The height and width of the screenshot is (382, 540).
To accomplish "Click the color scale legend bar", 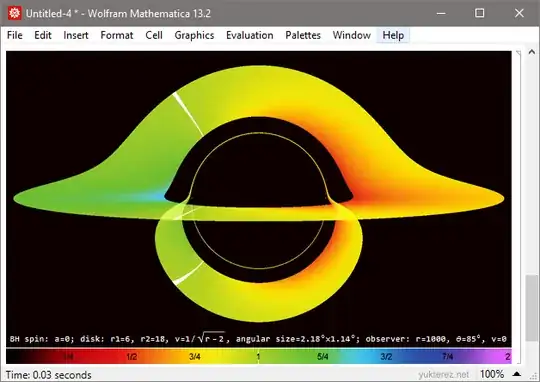I will pyautogui.click(x=259, y=356).
